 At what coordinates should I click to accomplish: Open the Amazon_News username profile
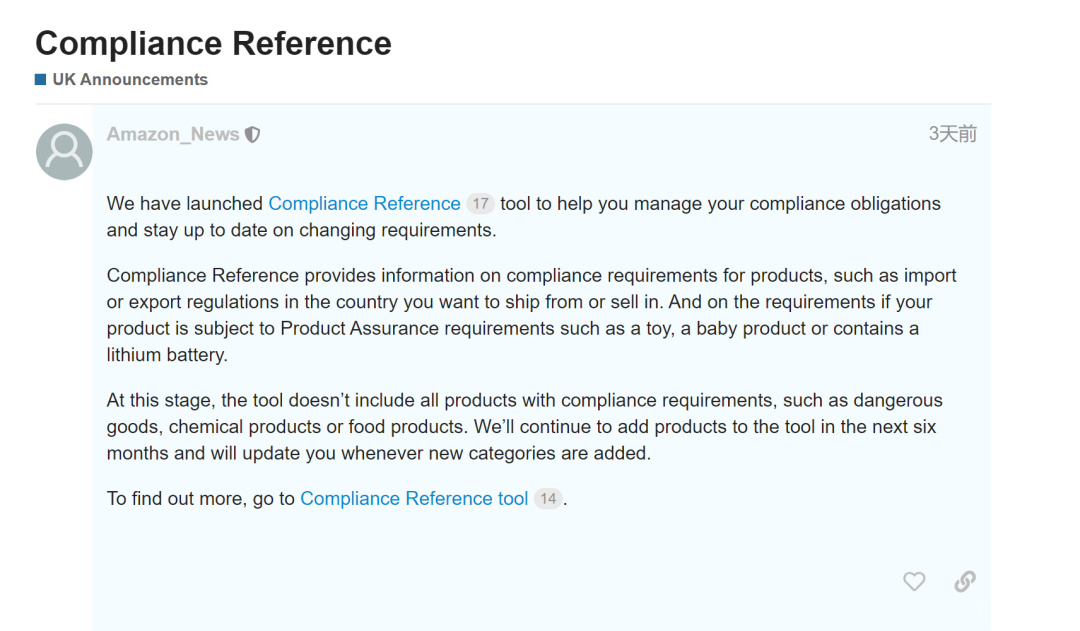pyautogui.click(x=173, y=134)
